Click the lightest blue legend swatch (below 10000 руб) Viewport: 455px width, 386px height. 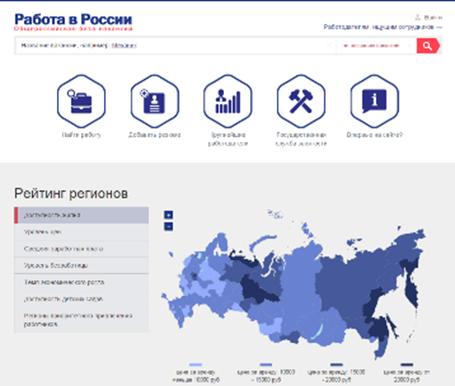click(x=196, y=364)
